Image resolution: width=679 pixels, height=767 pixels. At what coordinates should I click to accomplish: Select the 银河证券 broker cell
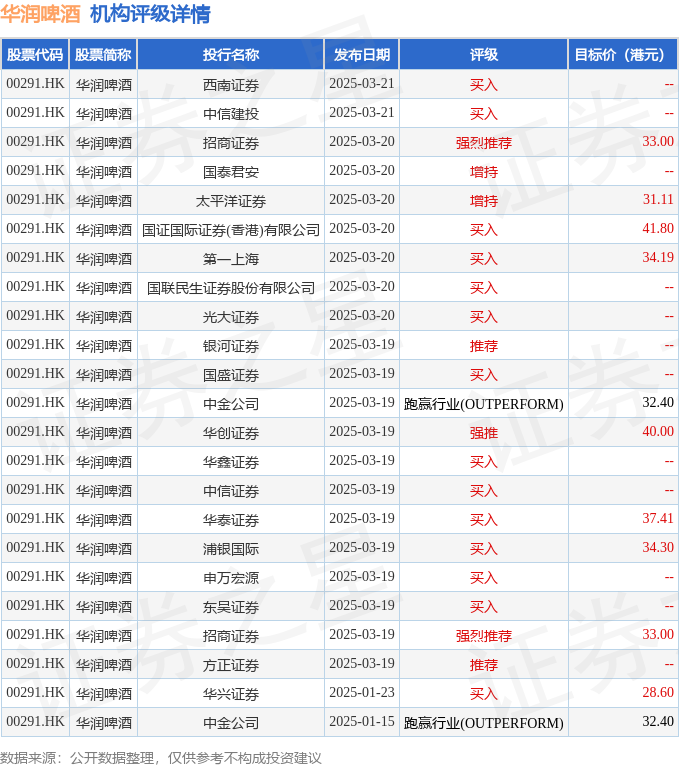[x=231, y=346]
